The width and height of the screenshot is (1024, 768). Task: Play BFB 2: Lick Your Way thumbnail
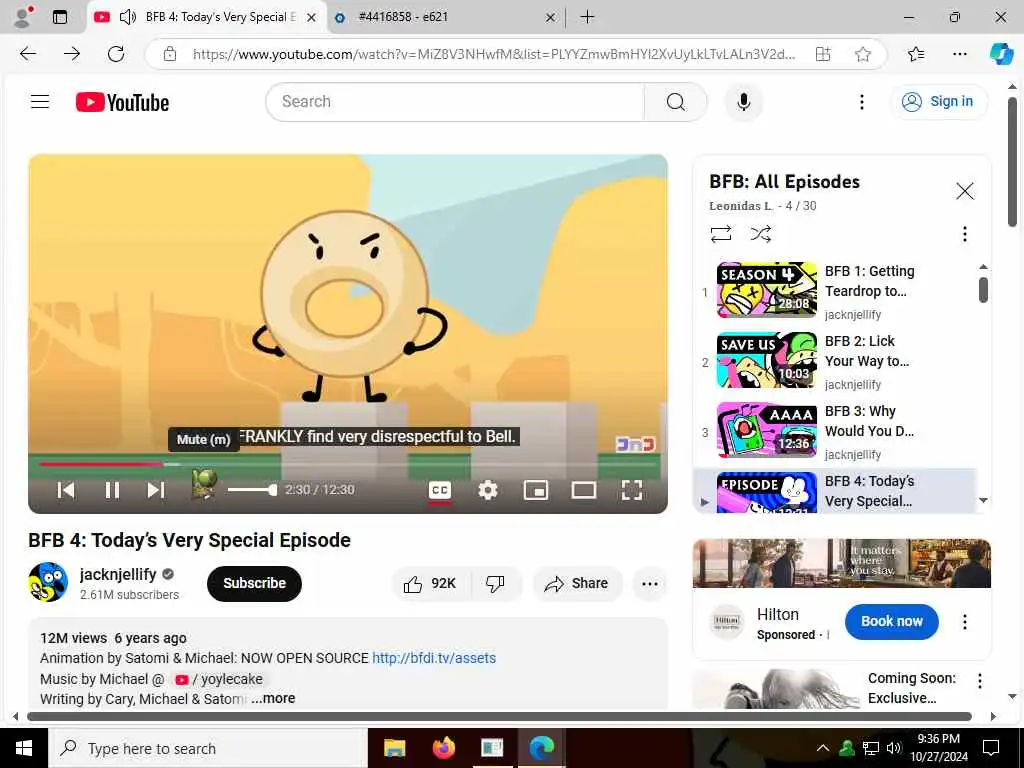click(767, 360)
